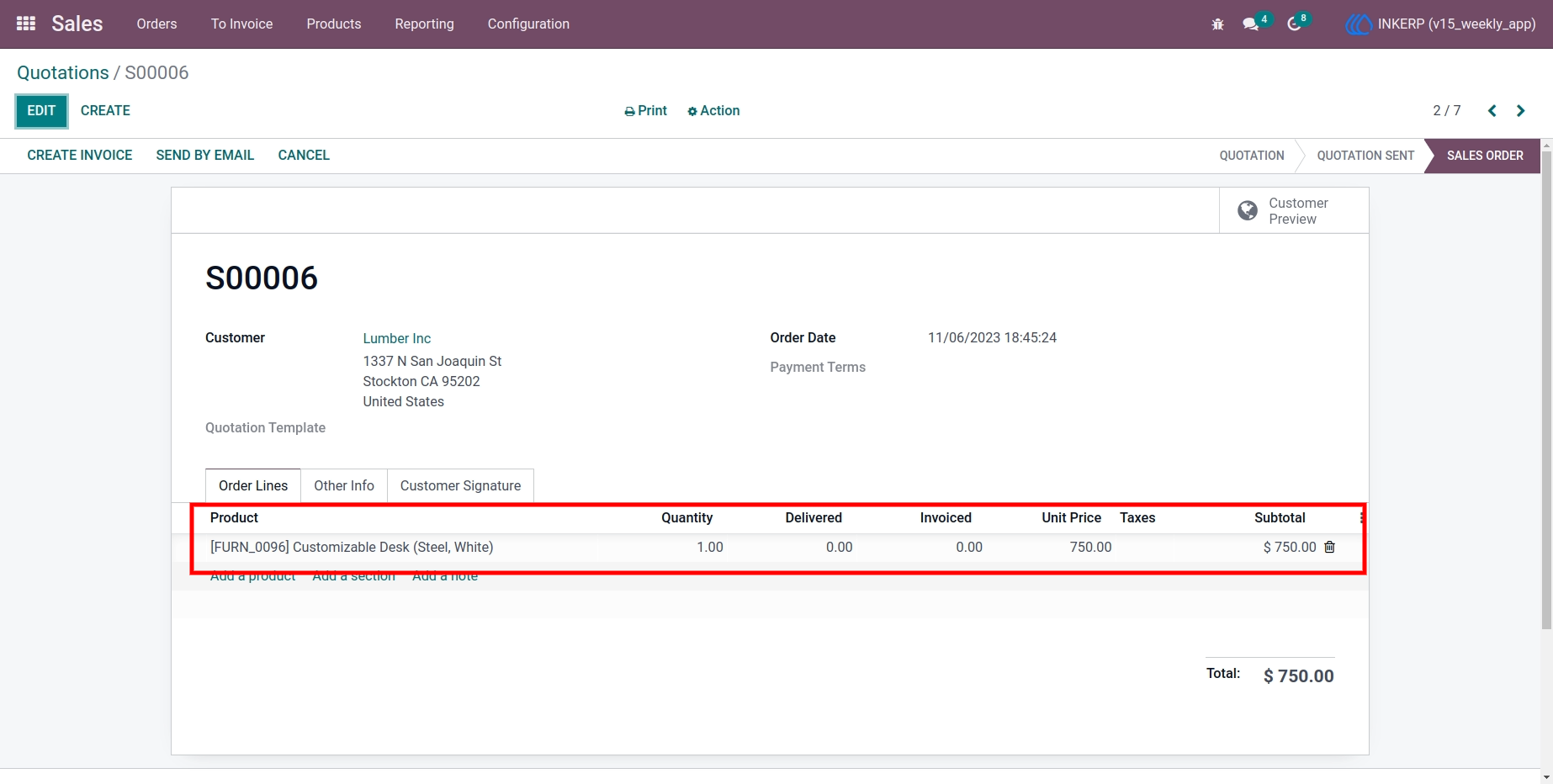Switch to the Other Info tab
The image size is (1553, 784).
pyautogui.click(x=344, y=485)
